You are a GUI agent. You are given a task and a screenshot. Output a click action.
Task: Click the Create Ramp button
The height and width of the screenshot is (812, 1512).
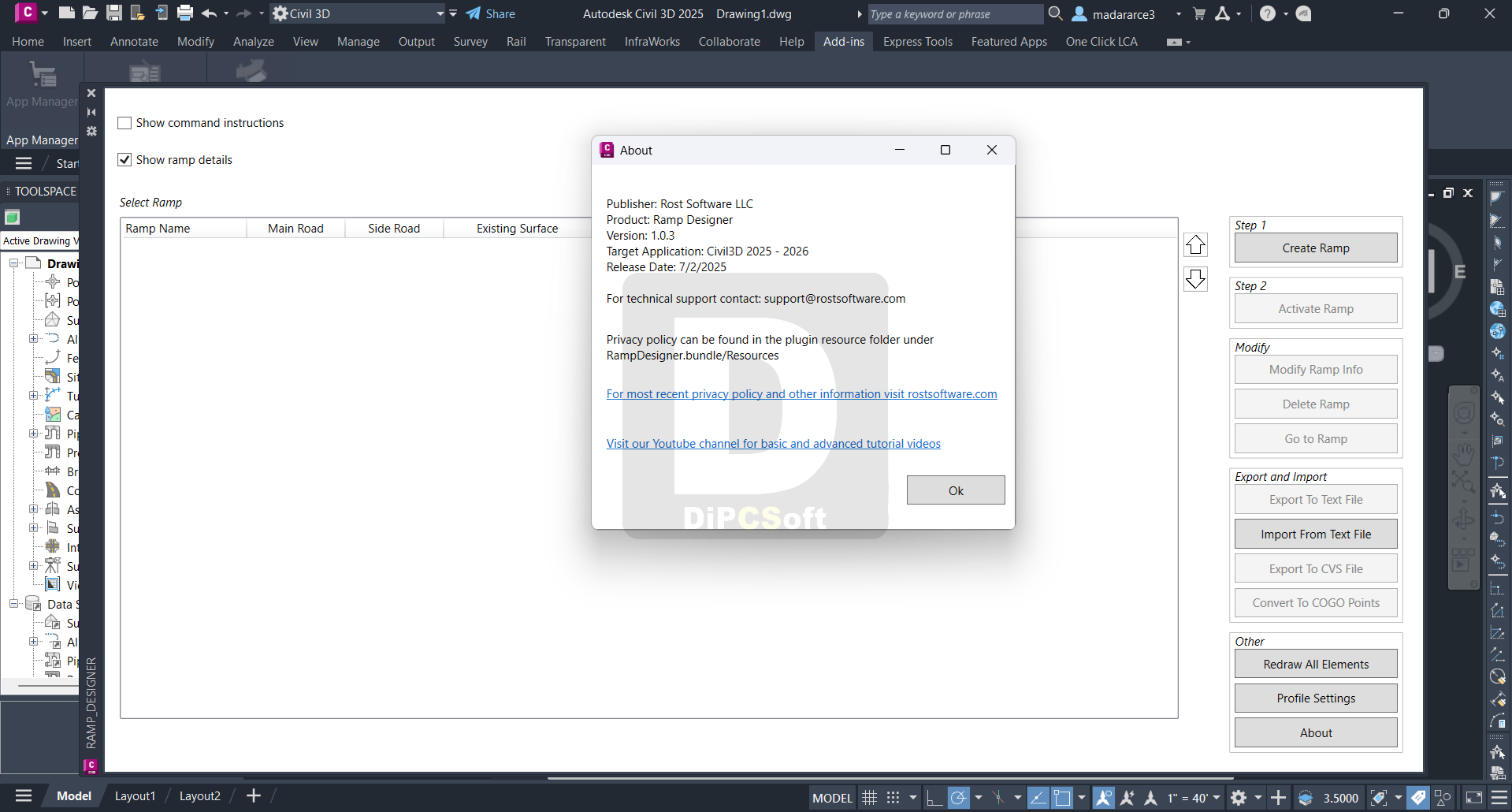(1316, 248)
